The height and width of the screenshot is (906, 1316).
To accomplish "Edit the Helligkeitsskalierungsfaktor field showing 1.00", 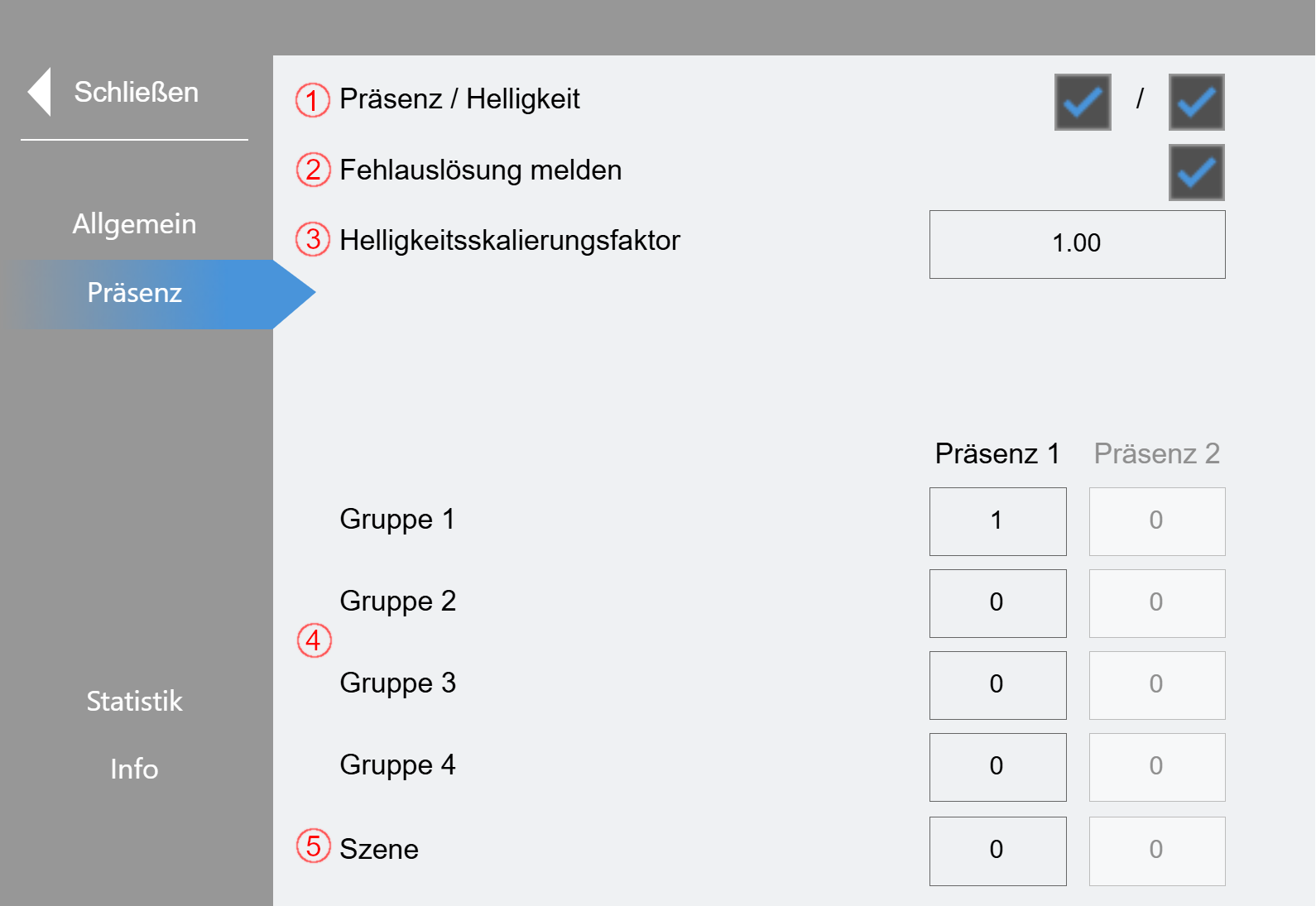I will click(1077, 244).
